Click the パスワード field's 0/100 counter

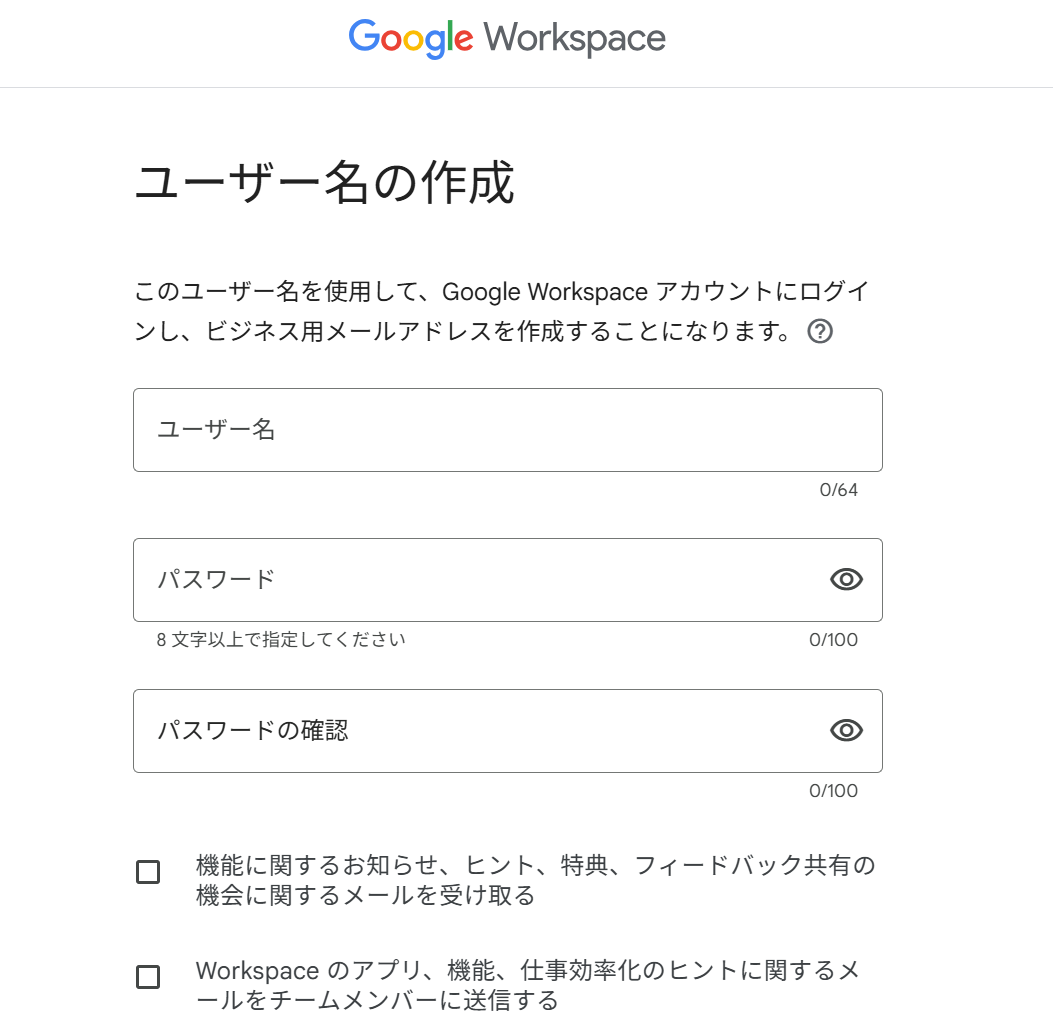[833, 640]
